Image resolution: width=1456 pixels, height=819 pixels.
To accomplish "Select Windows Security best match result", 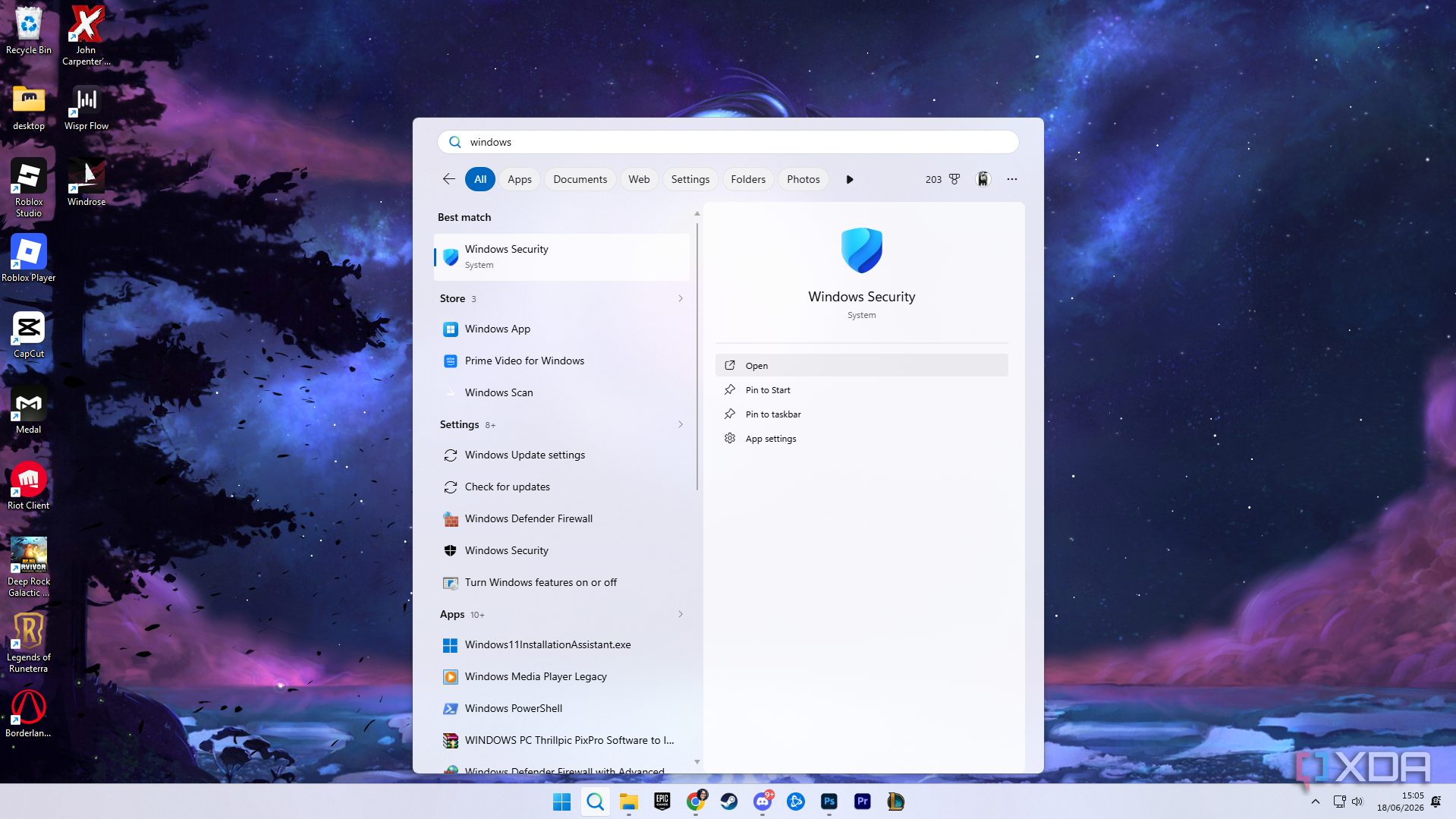I will point(561,257).
